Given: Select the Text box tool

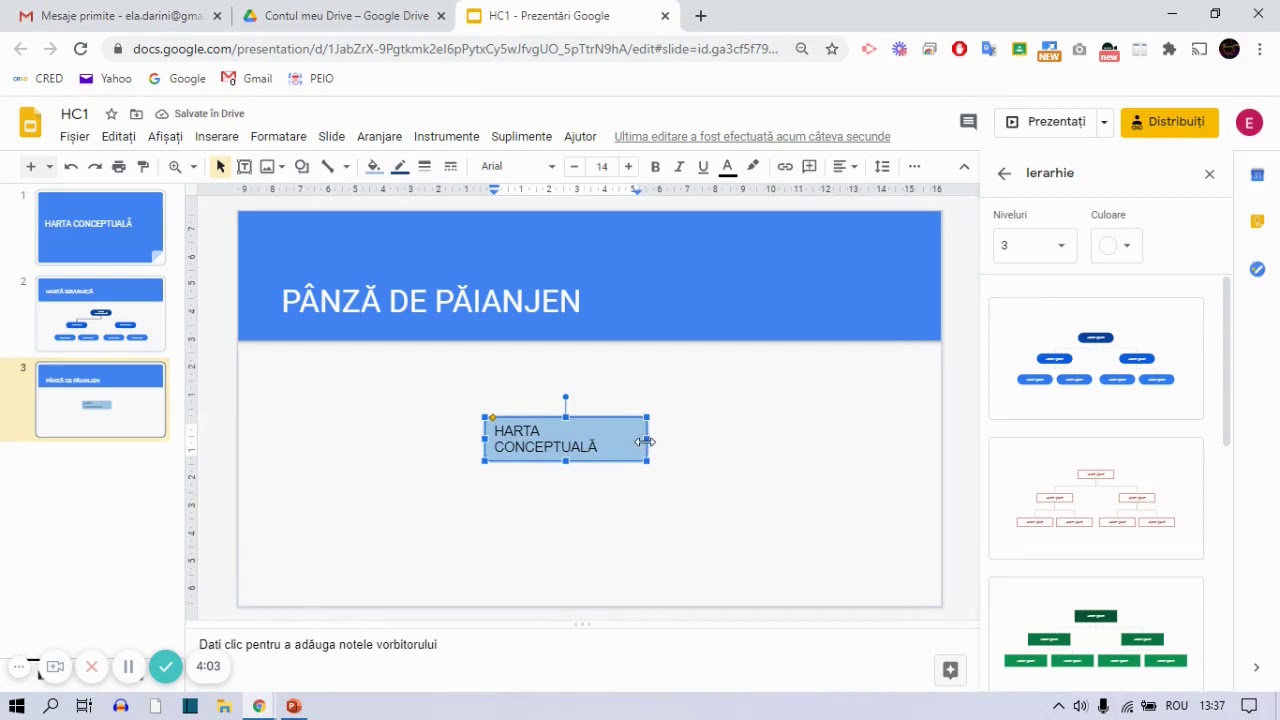Looking at the screenshot, I should click(x=244, y=166).
